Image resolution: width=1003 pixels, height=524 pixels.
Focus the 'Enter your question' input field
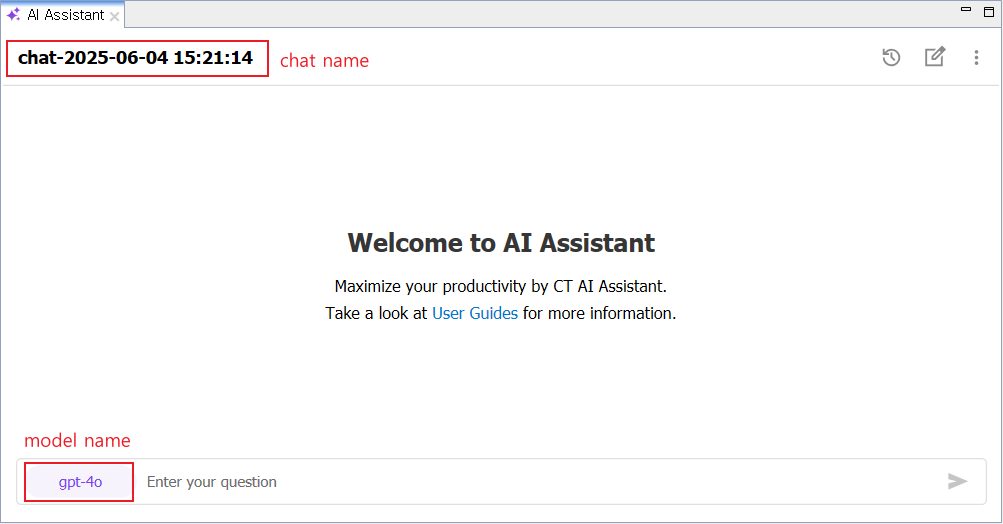point(537,482)
